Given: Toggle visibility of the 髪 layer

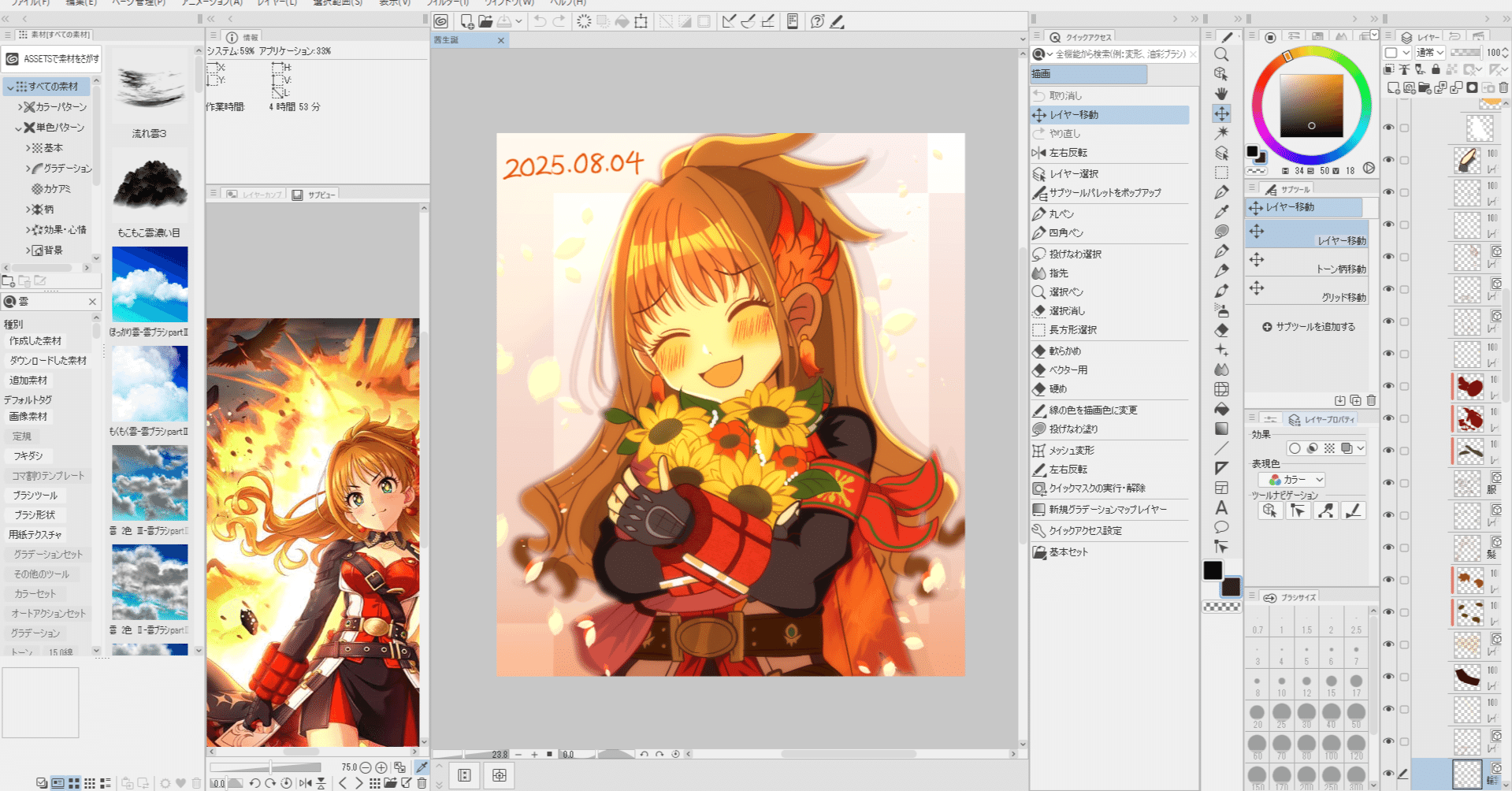Looking at the screenshot, I should tap(1389, 547).
